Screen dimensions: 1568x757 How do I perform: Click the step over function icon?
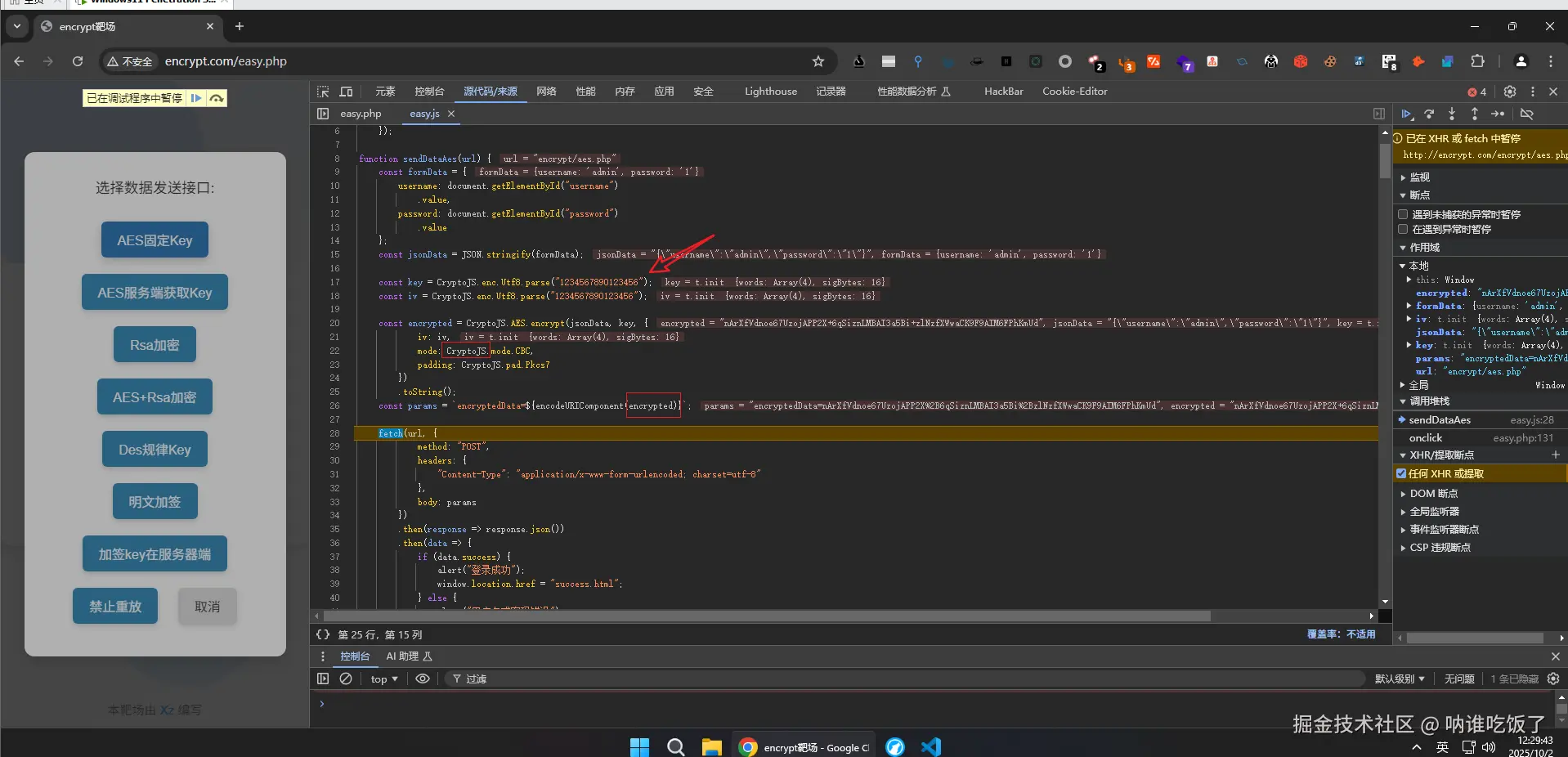point(1429,114)
